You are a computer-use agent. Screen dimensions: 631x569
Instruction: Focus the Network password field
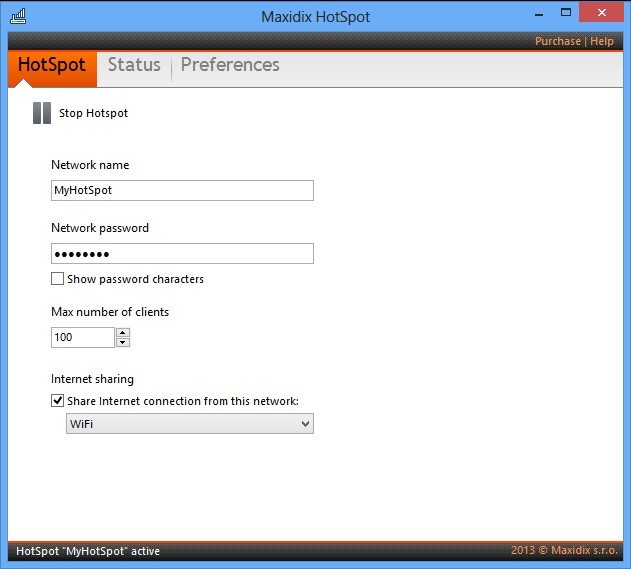182,253
